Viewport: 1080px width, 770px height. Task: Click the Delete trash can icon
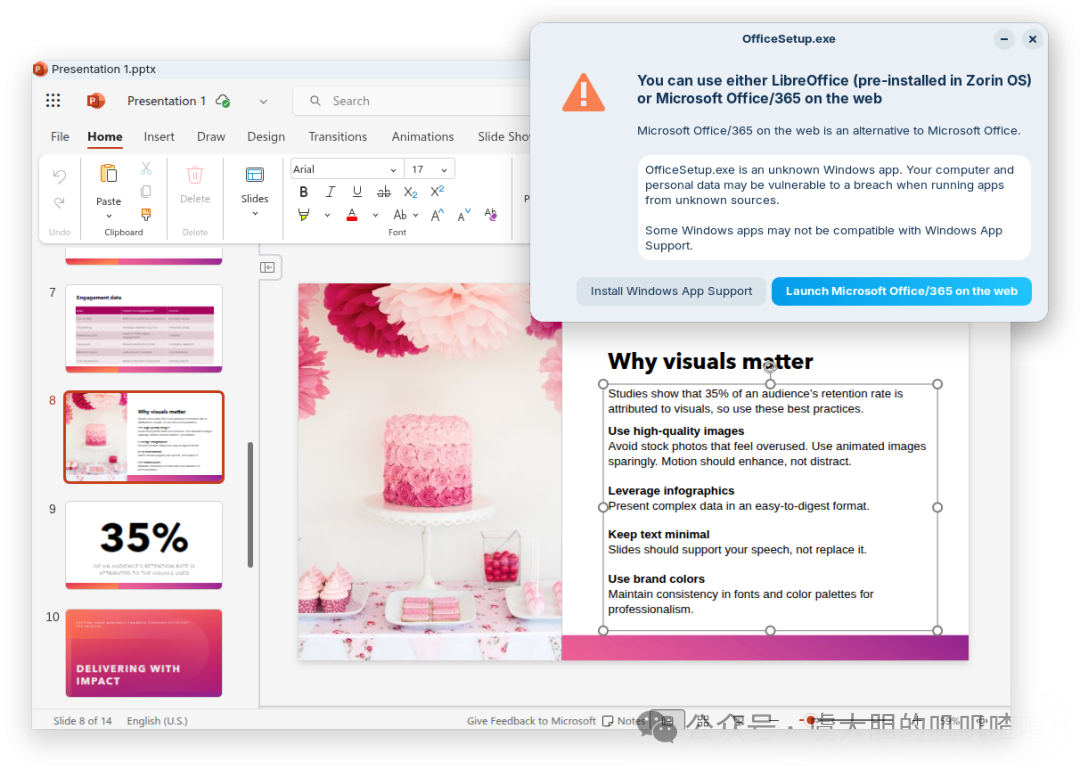[x=195, y=175]
